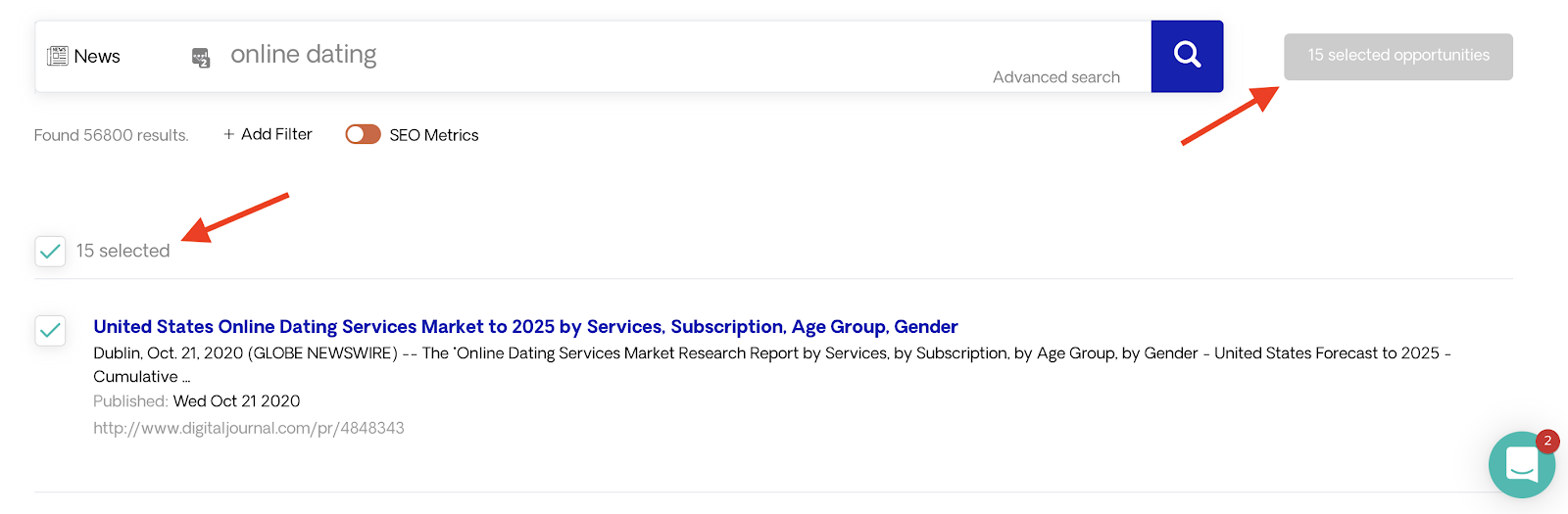Open the teal chat widget bubble

(1521, 465)
